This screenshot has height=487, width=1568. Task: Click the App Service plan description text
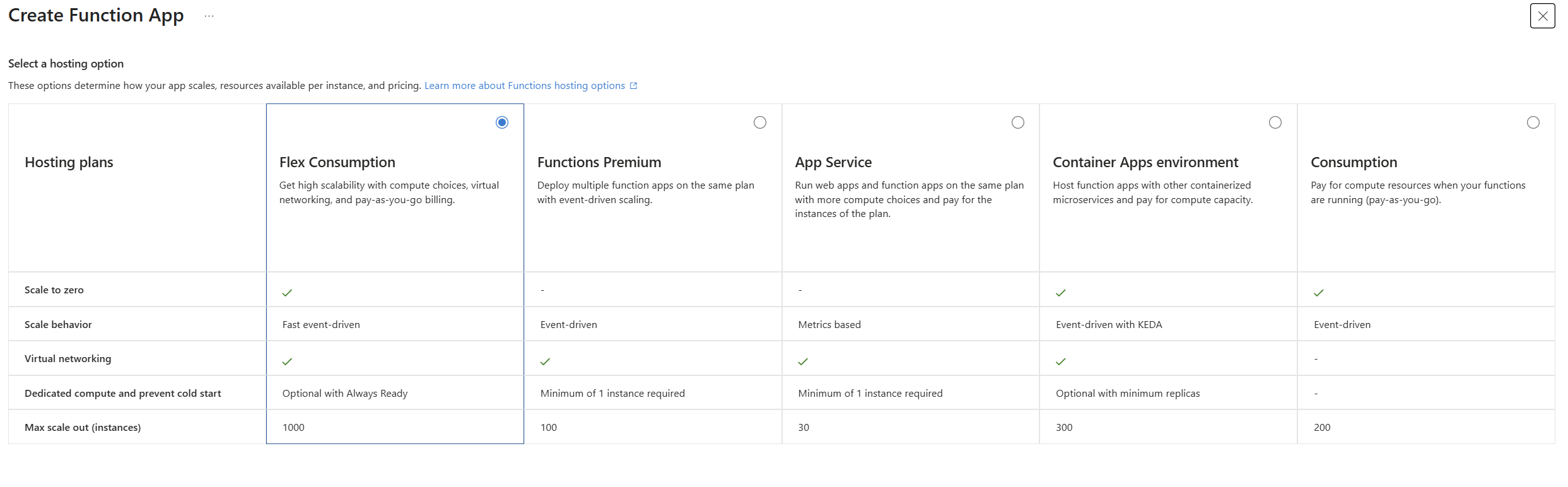[x=909, y=199]
